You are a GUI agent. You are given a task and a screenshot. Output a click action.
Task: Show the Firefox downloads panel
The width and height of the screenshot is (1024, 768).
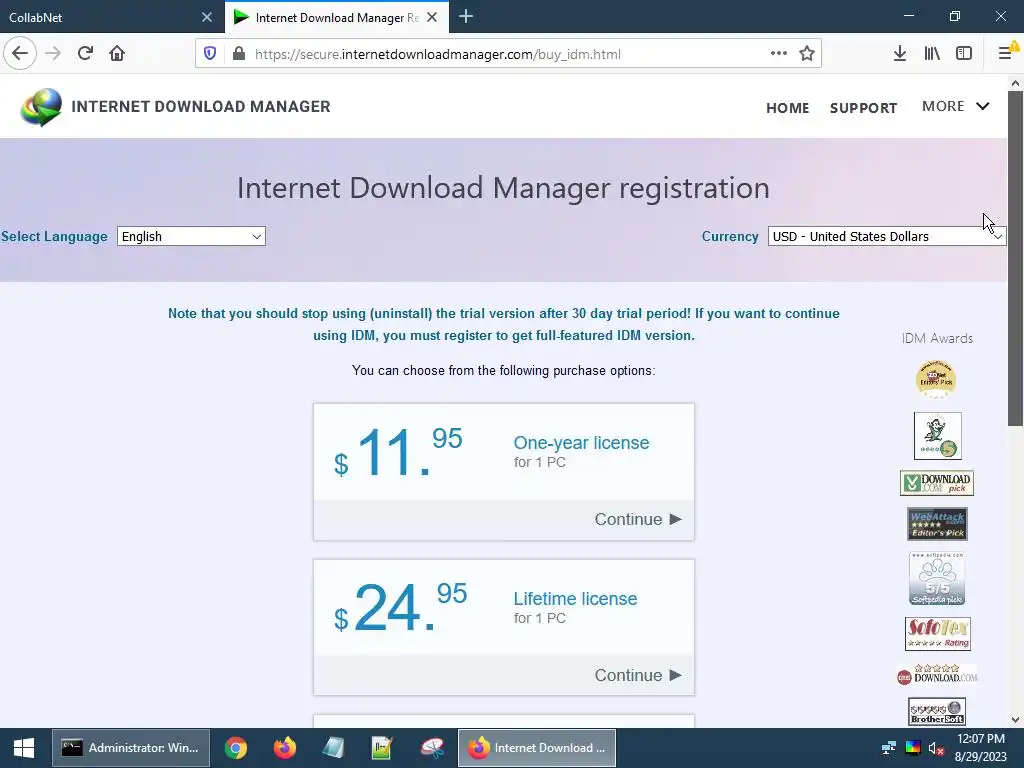pos(900,54)
